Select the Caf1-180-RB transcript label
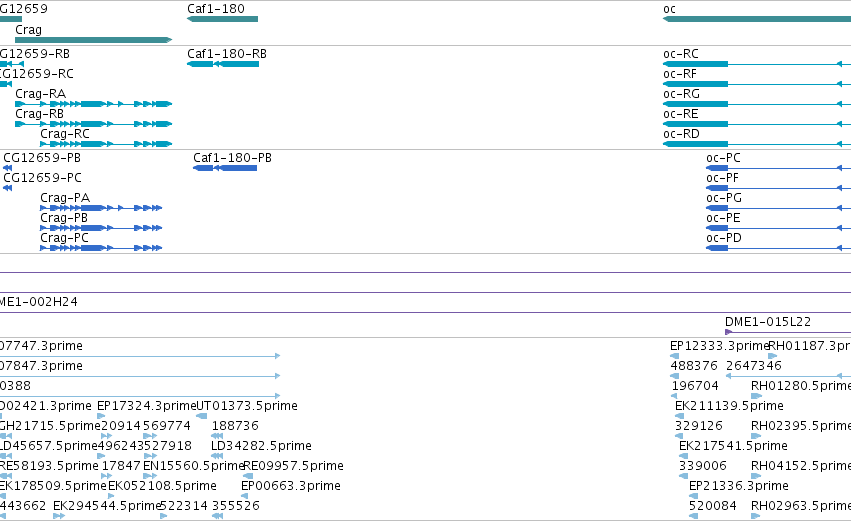The height and width of the screenshot is (521, 851). 227,54
